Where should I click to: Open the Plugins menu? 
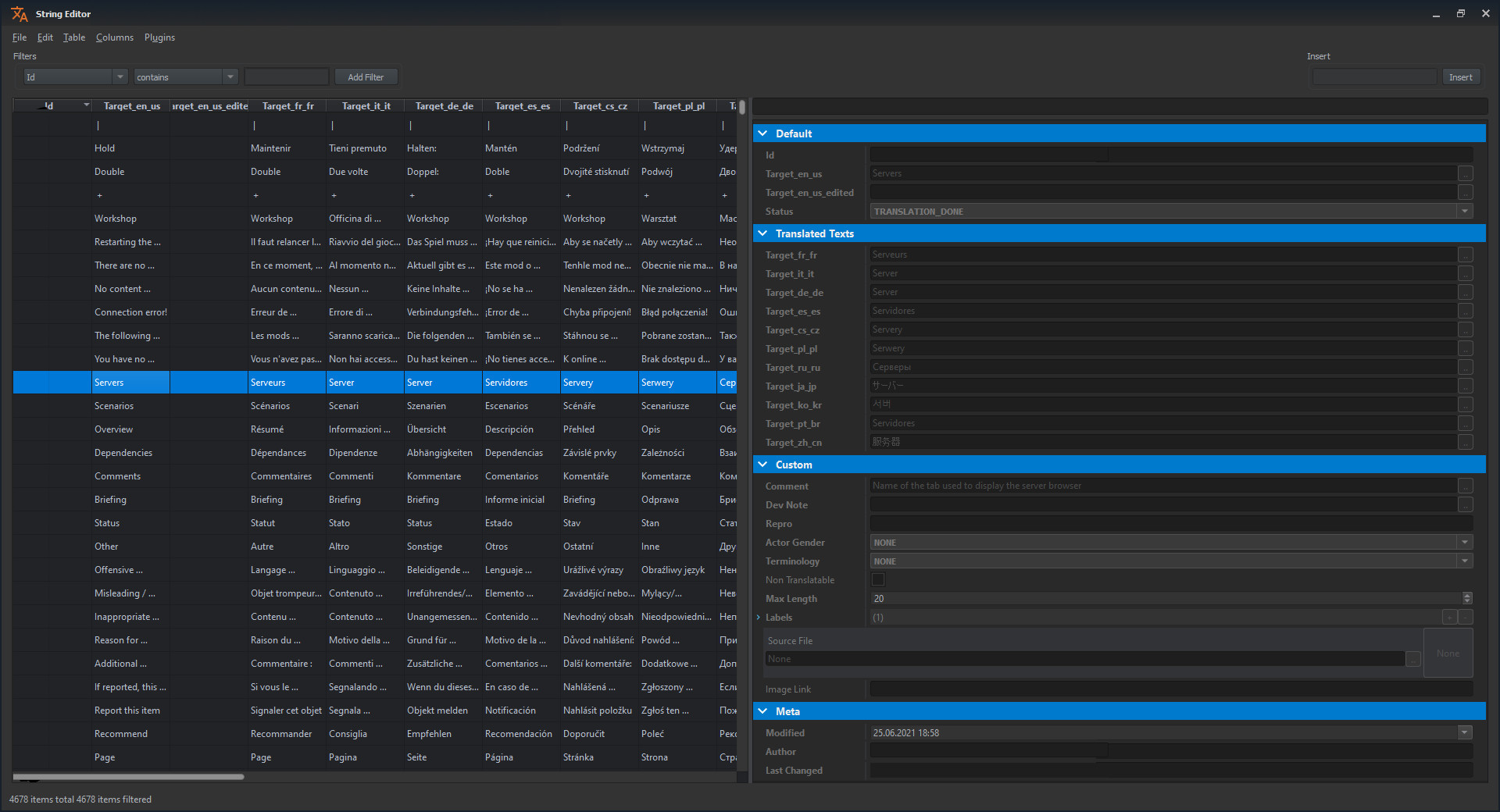tap(159, 37)
